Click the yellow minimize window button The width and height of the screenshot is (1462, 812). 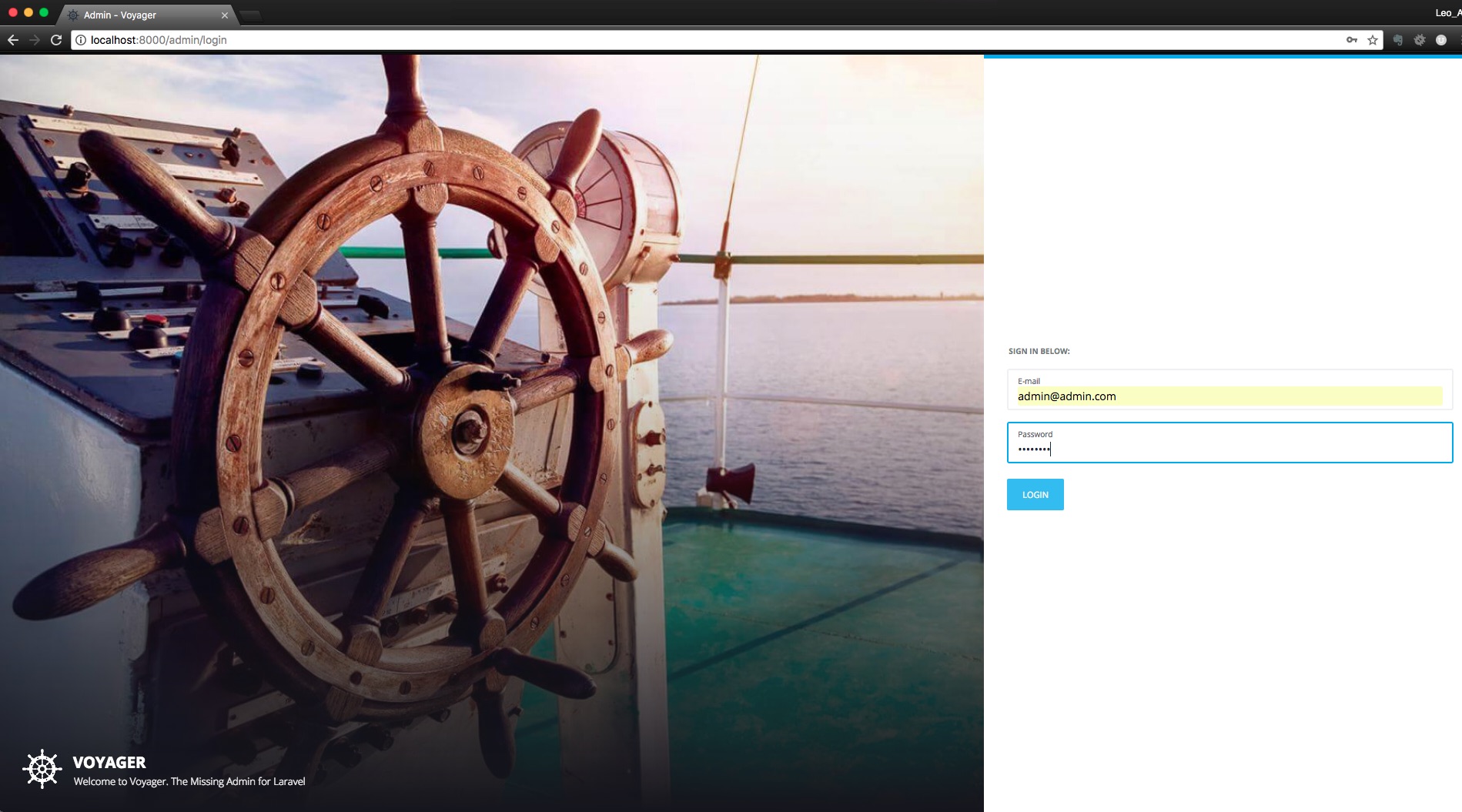pyautogui.click(x=28, y=12)
